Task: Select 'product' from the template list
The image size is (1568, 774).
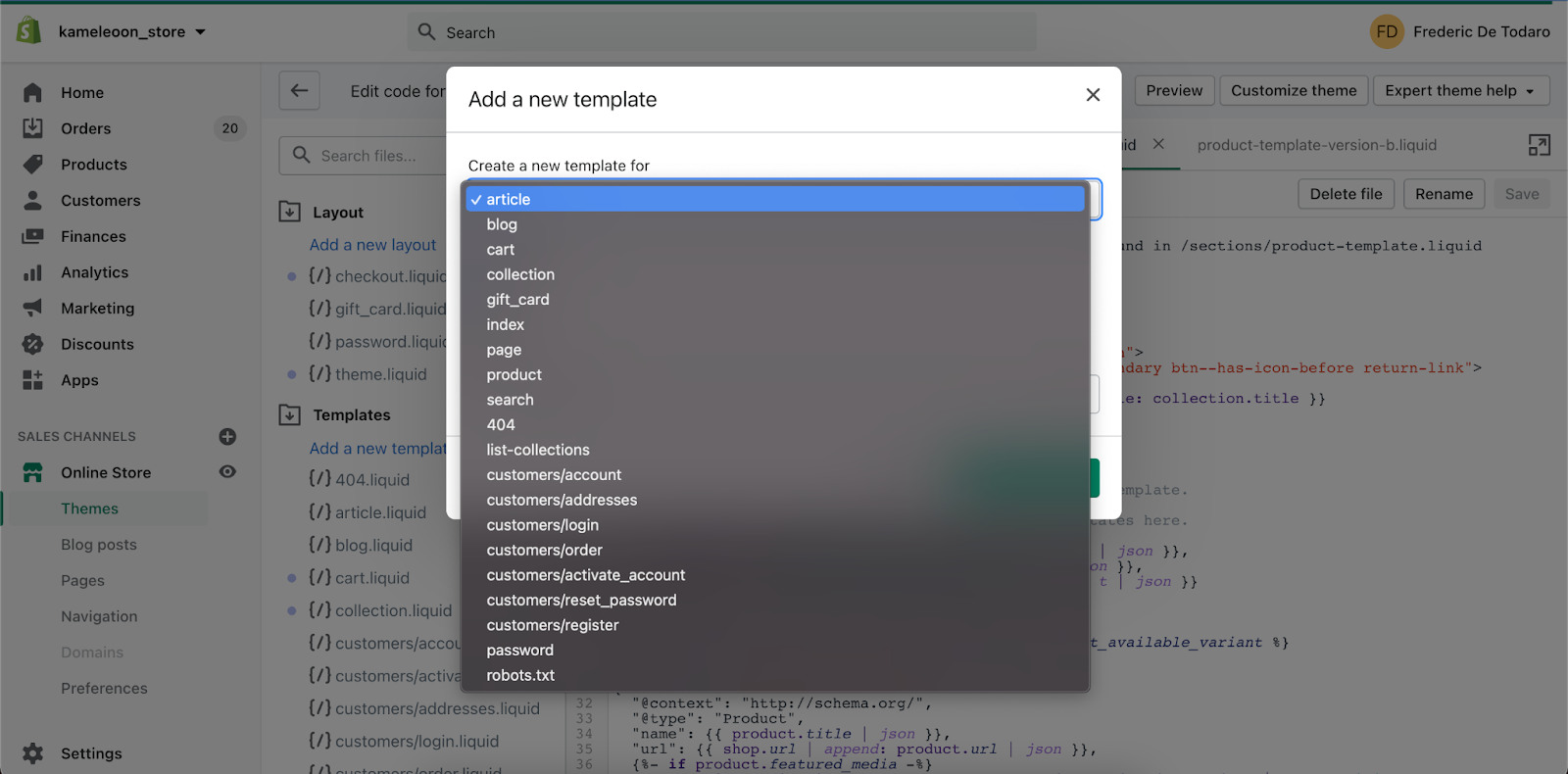Action: 514,375
